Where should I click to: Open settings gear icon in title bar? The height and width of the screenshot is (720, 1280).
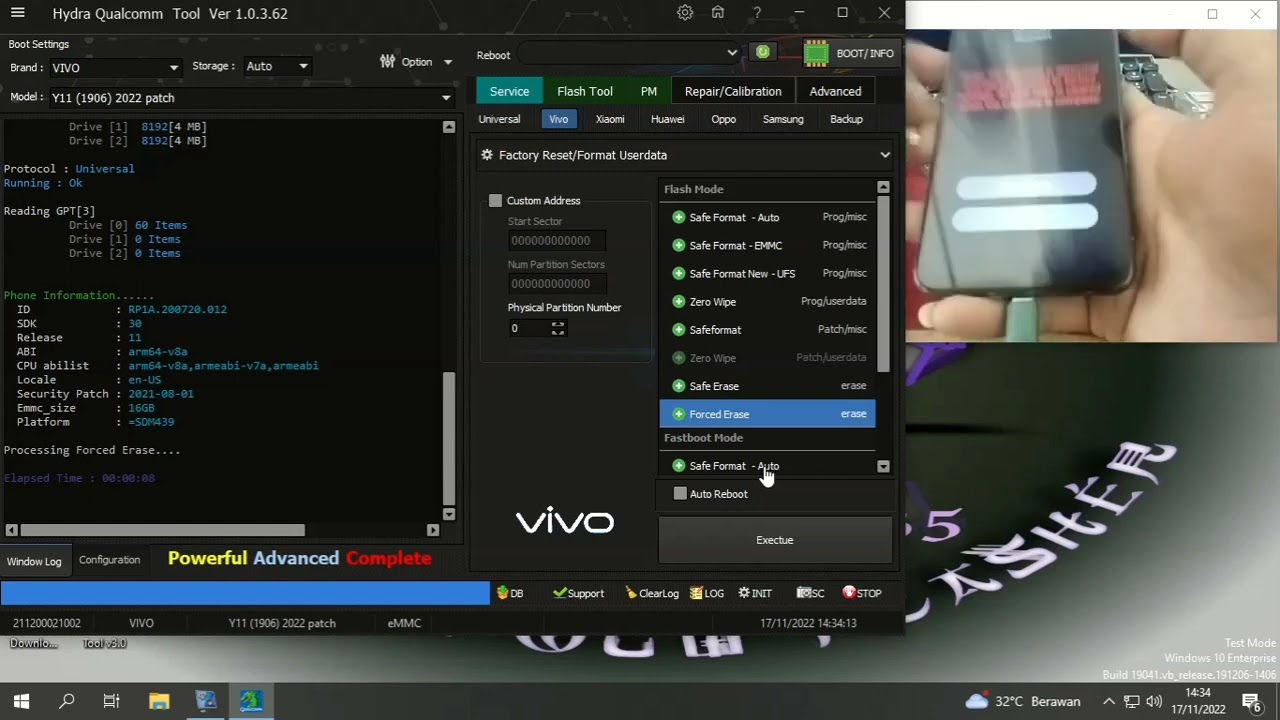685,13
